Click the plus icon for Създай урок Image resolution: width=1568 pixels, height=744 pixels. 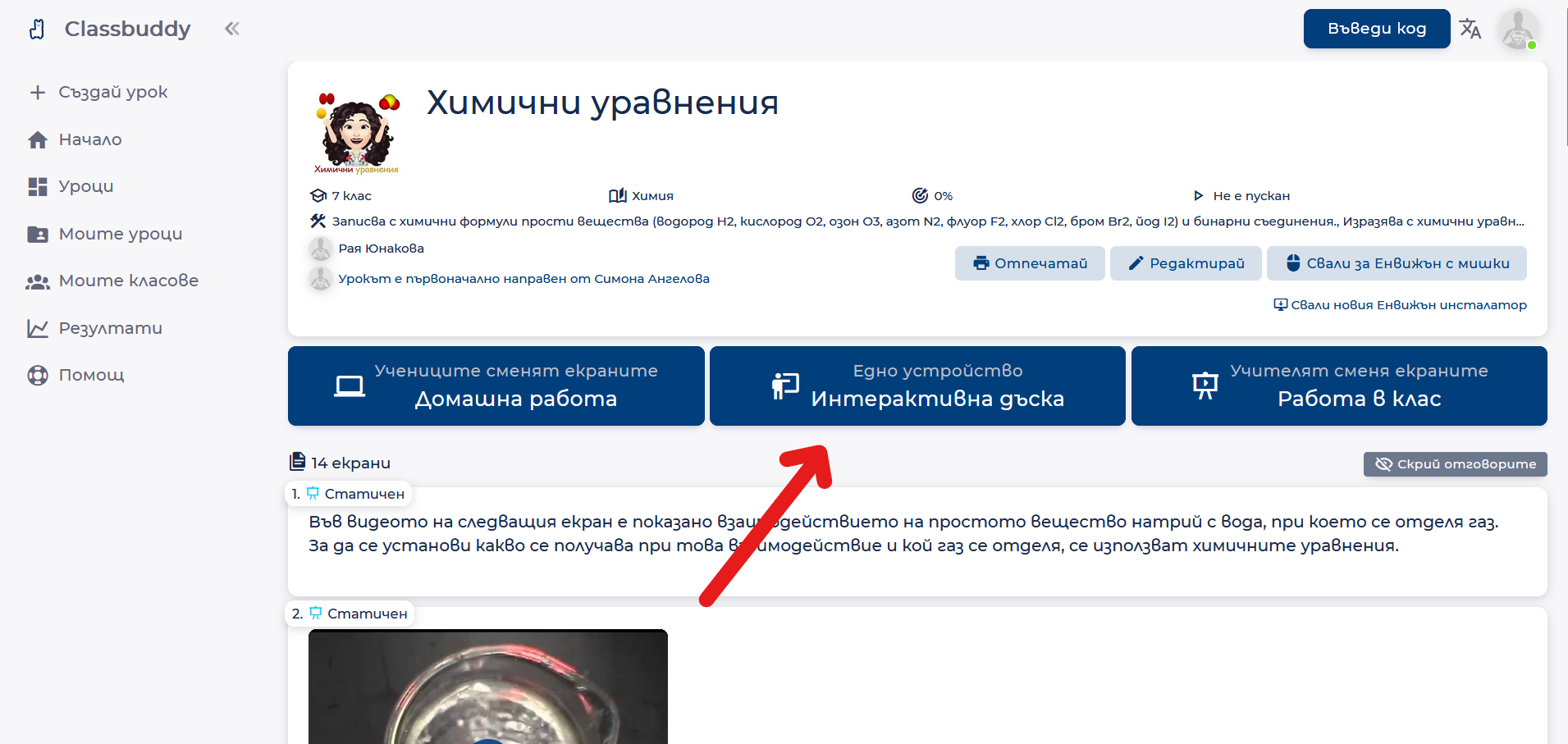point(37,93)
